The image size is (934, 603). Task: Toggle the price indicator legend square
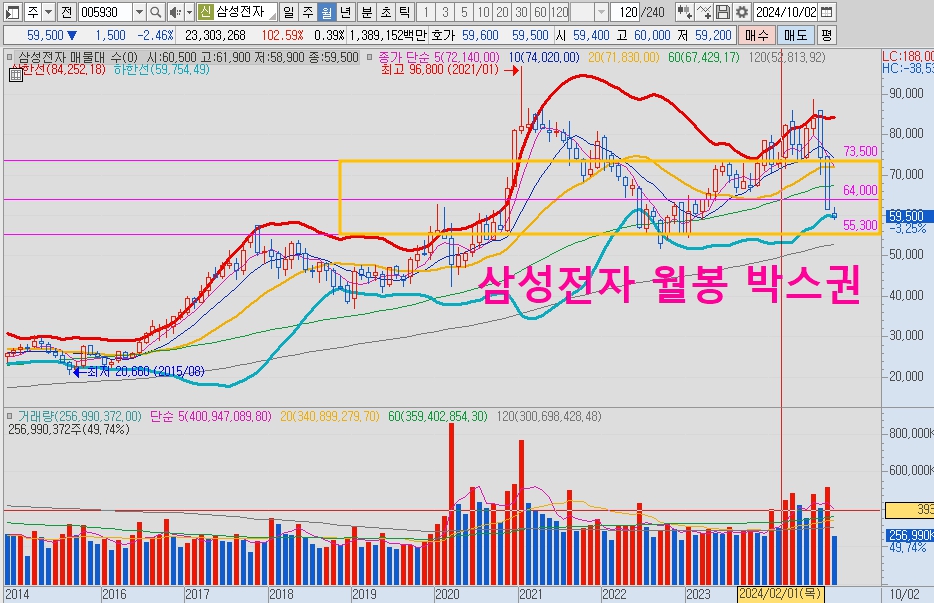coord(10,58)
